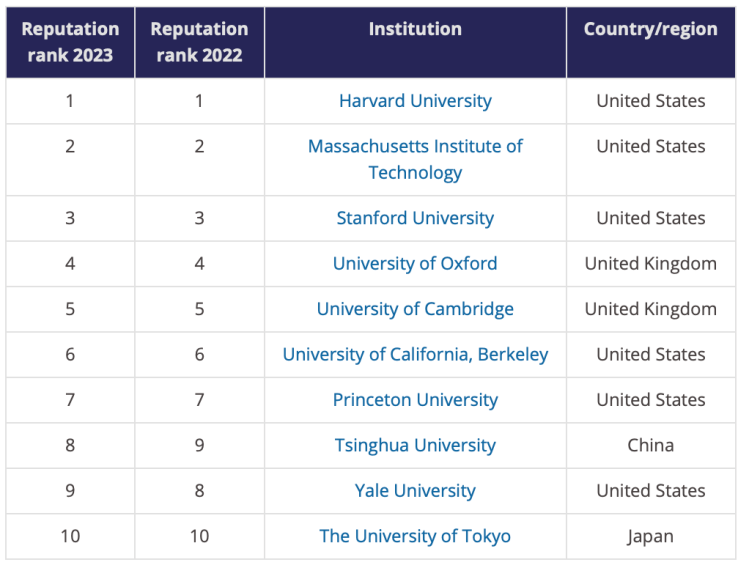This screenshot has height=576, width=749.
Task: Click the Reputation rank 2023 column header
Action: pos(70,42)
